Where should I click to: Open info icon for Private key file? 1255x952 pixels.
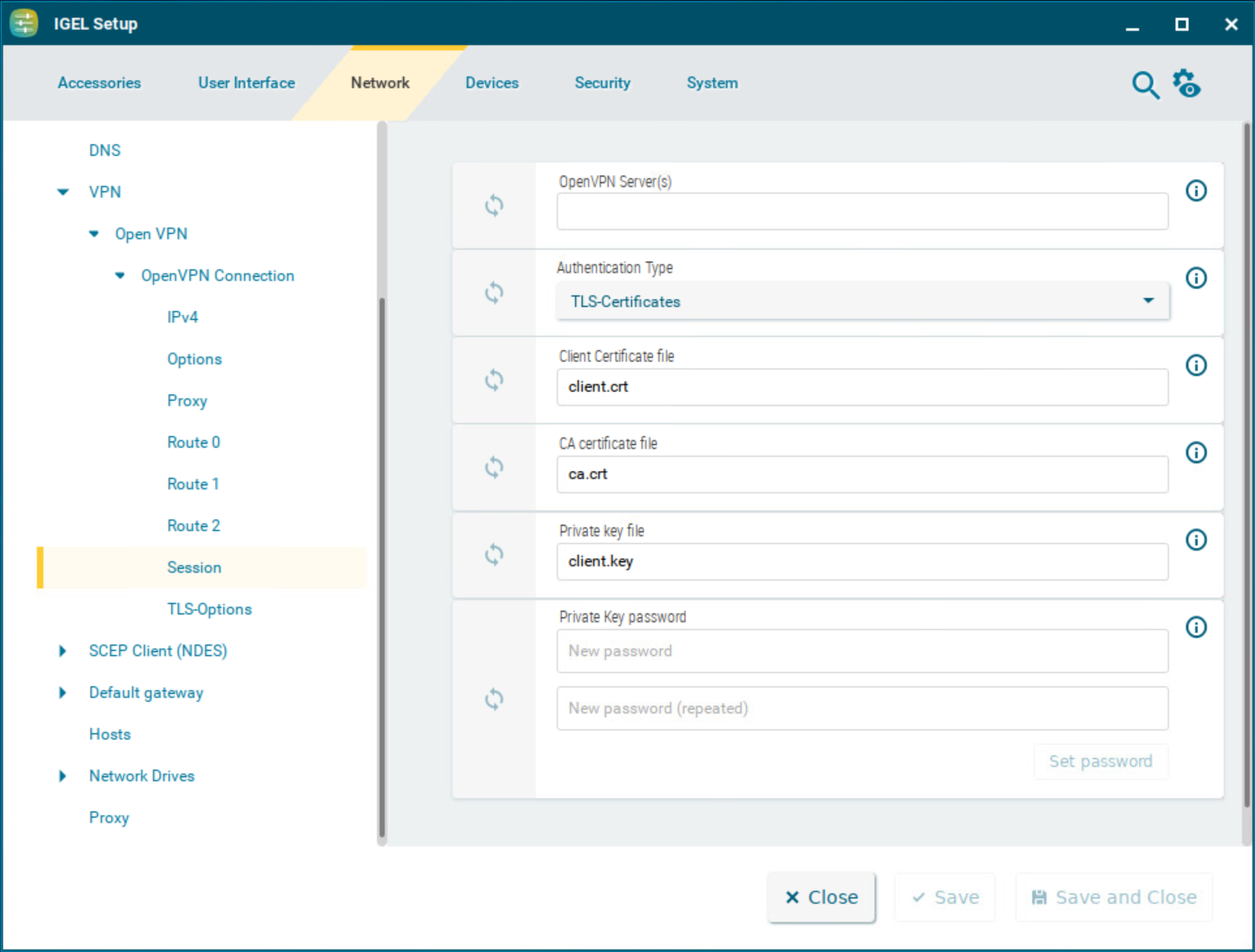point(1196,540)
